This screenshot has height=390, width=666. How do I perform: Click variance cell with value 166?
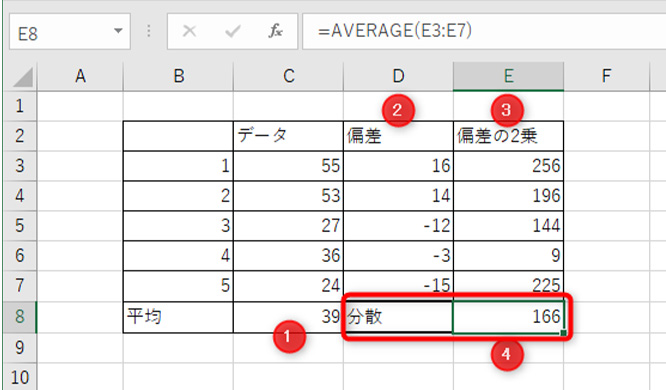click(508, 317)
